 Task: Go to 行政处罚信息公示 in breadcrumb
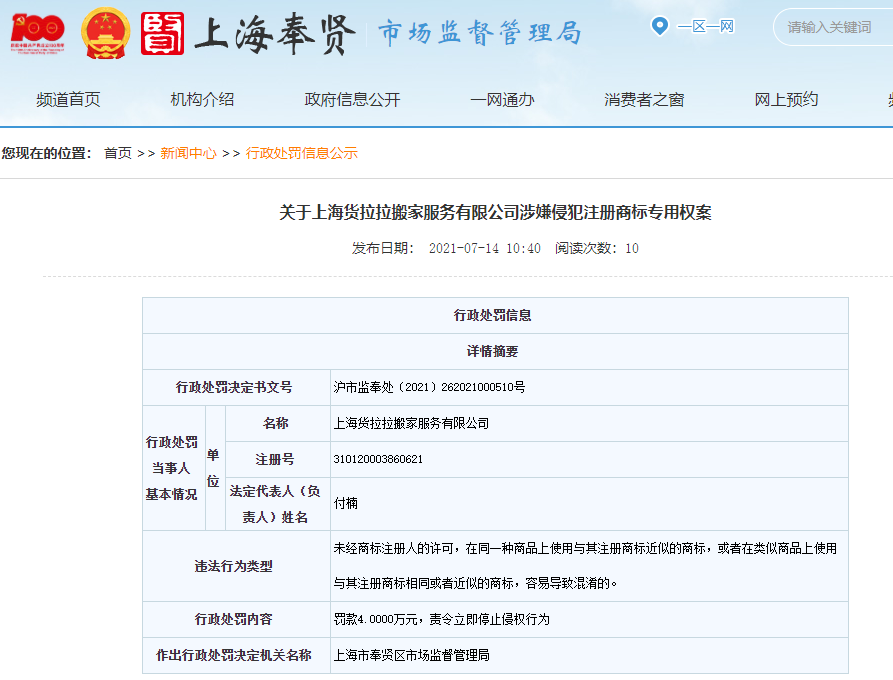click(302, 153)
